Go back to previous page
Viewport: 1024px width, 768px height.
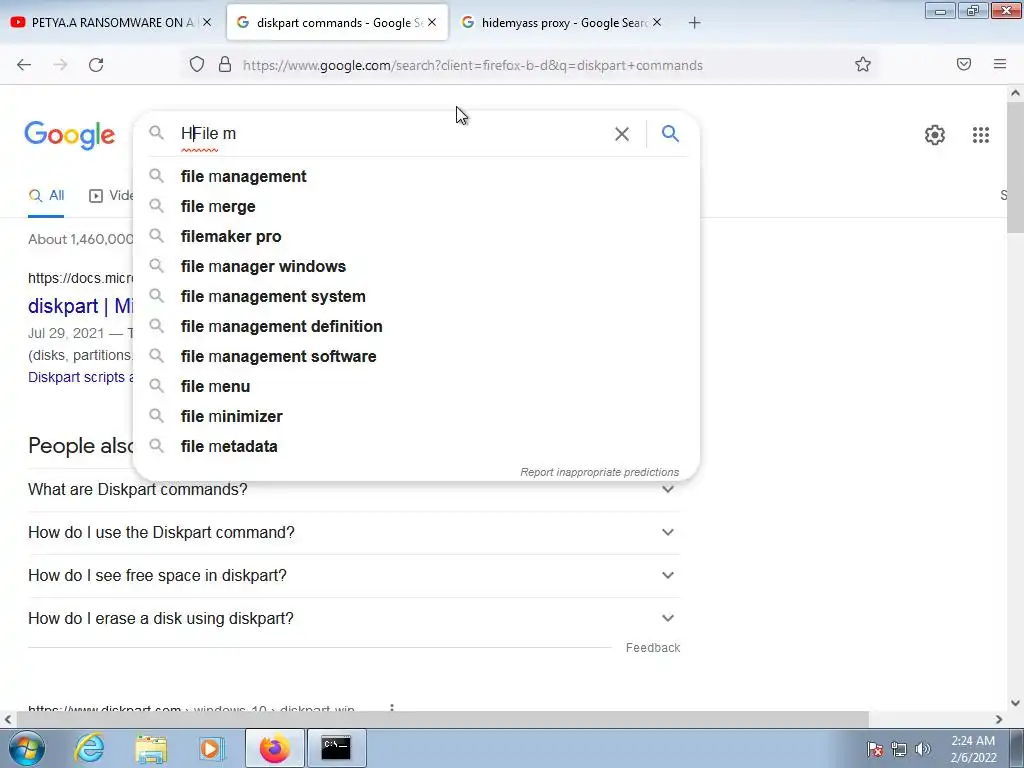pos(24,65)
